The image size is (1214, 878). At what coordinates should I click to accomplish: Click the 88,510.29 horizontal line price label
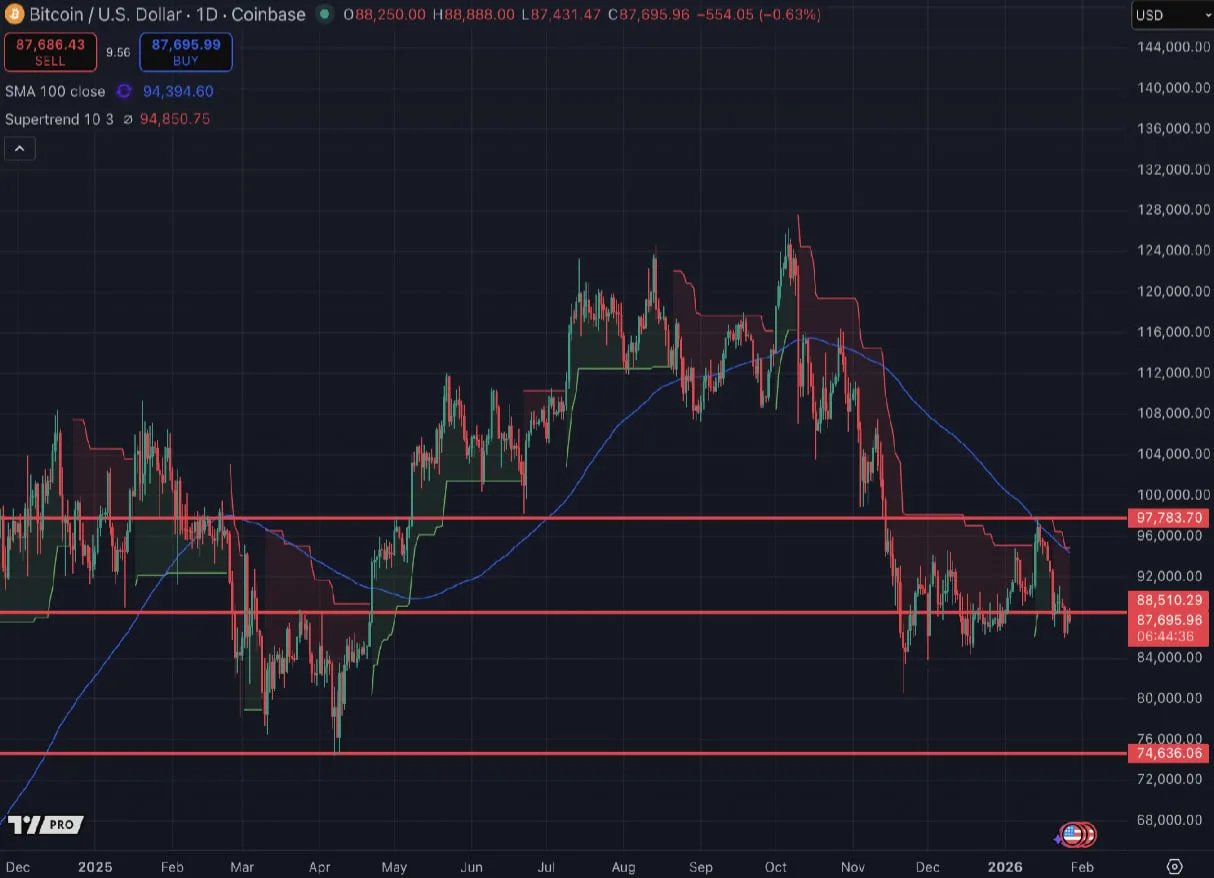(x=1169, y=601)
